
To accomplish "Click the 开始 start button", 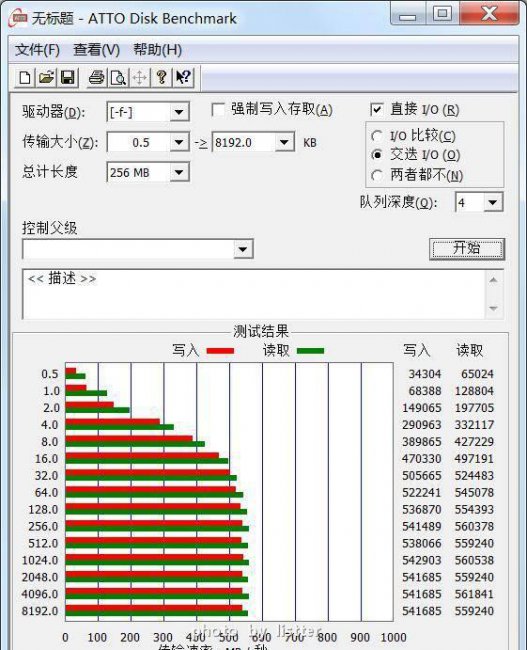I will click(467, 249).
